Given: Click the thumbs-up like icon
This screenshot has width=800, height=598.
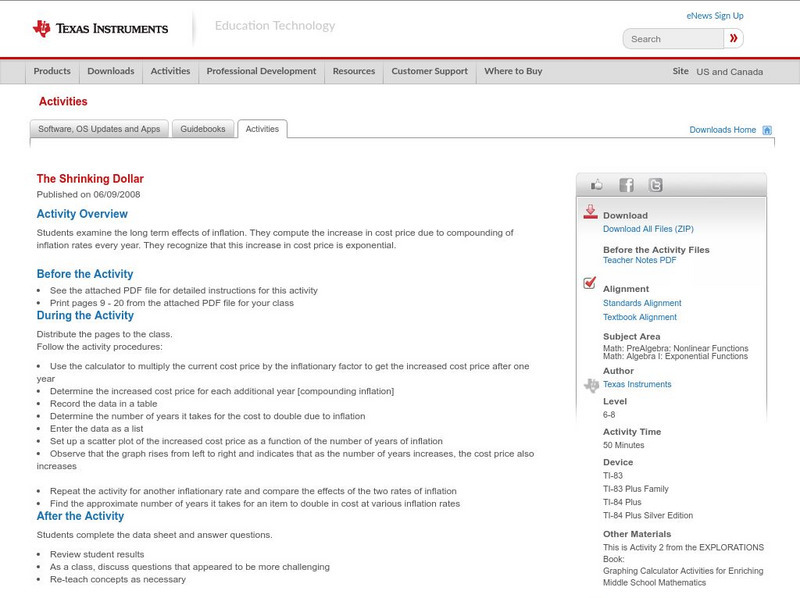Looking at the screenshot, I should [x=596, y=185].
